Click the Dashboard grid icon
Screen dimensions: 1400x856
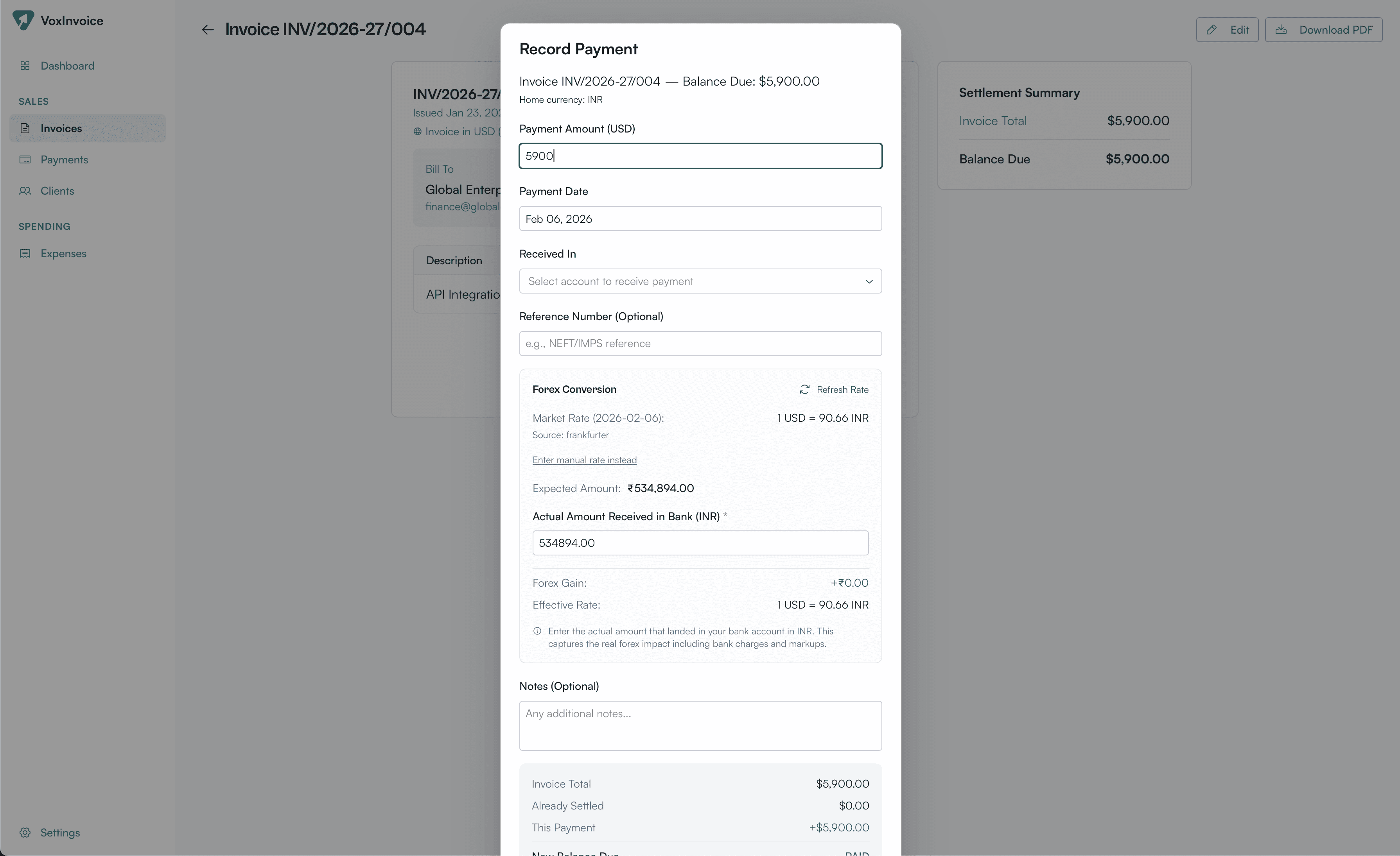click(25, 66)
